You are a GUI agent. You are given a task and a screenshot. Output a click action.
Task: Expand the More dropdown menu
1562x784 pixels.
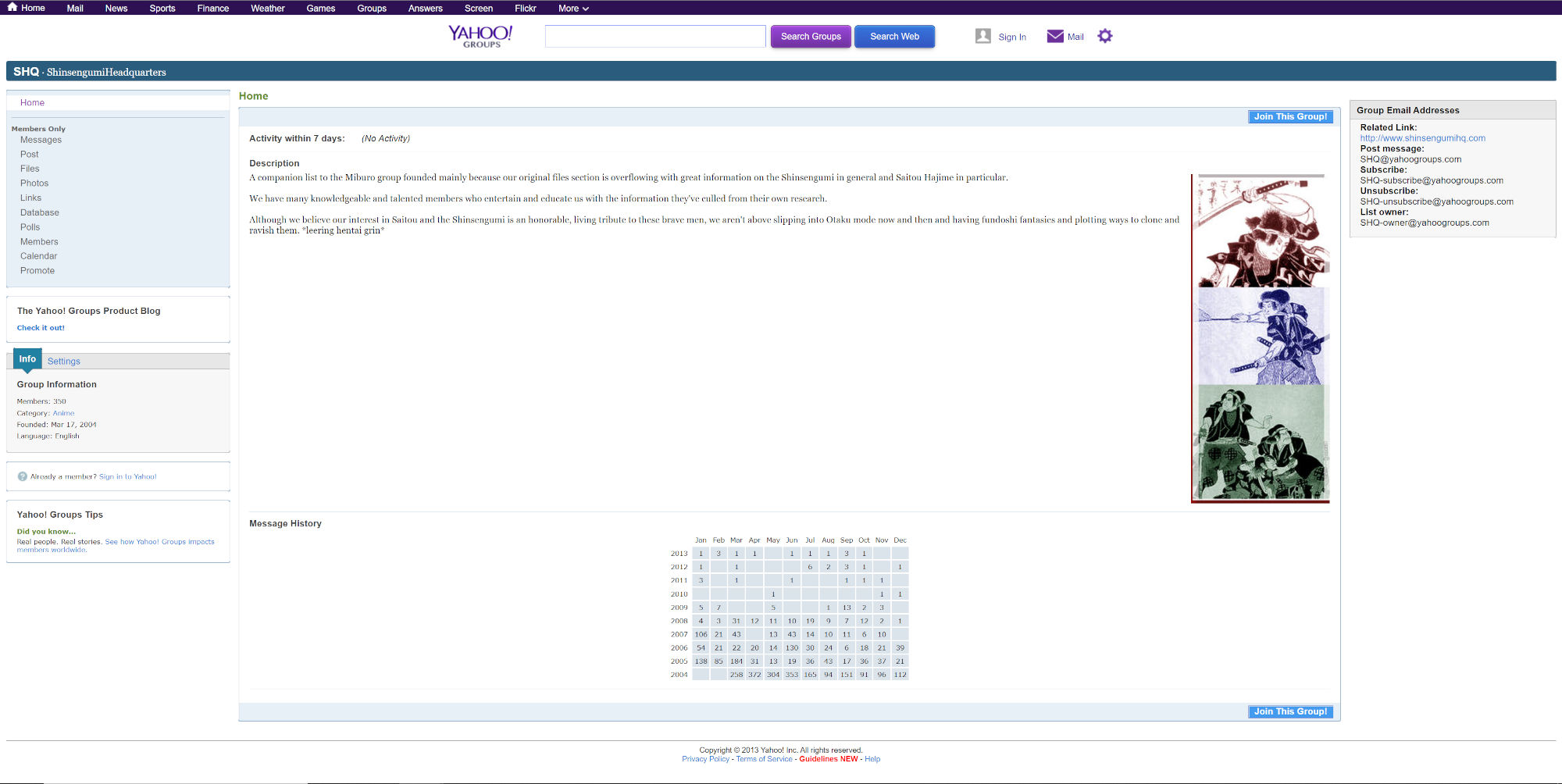(573, 9)
